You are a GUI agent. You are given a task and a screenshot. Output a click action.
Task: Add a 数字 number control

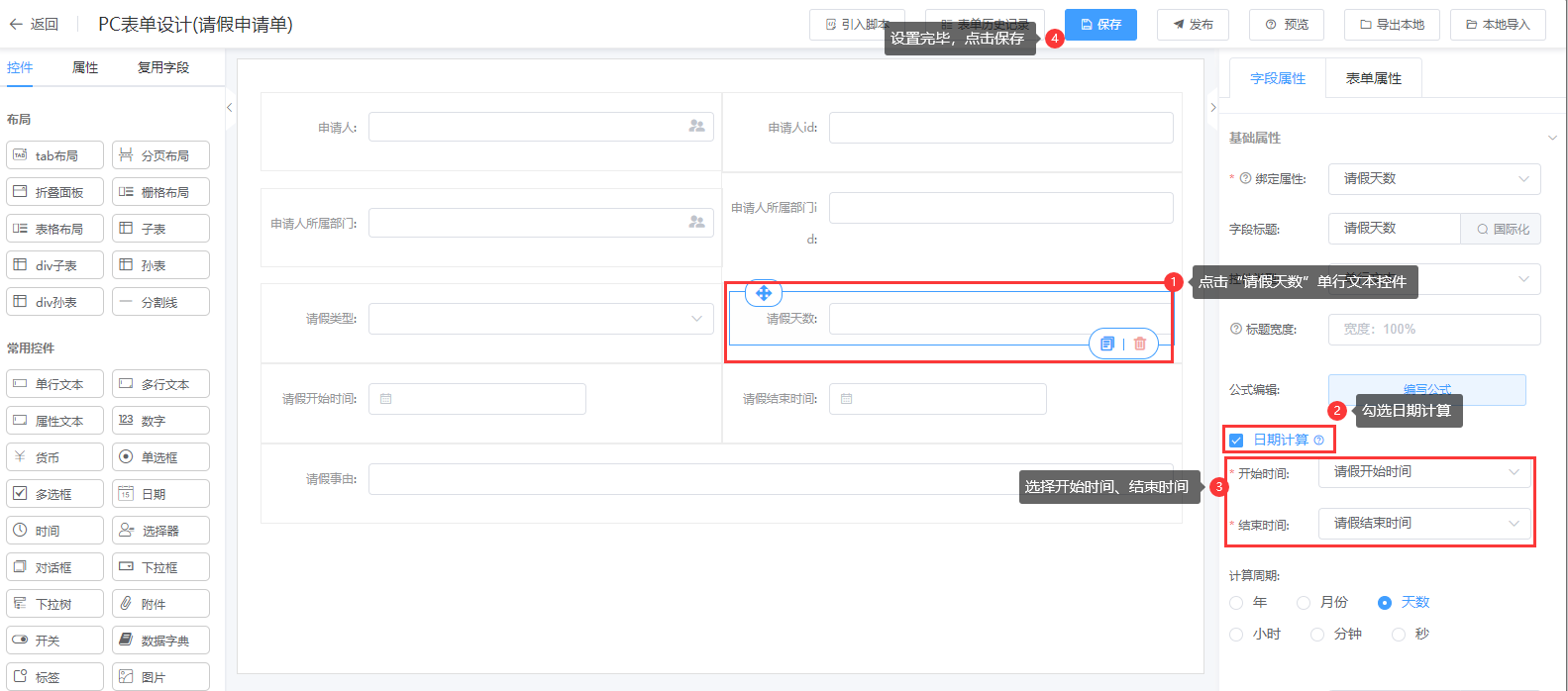[160, 421]
